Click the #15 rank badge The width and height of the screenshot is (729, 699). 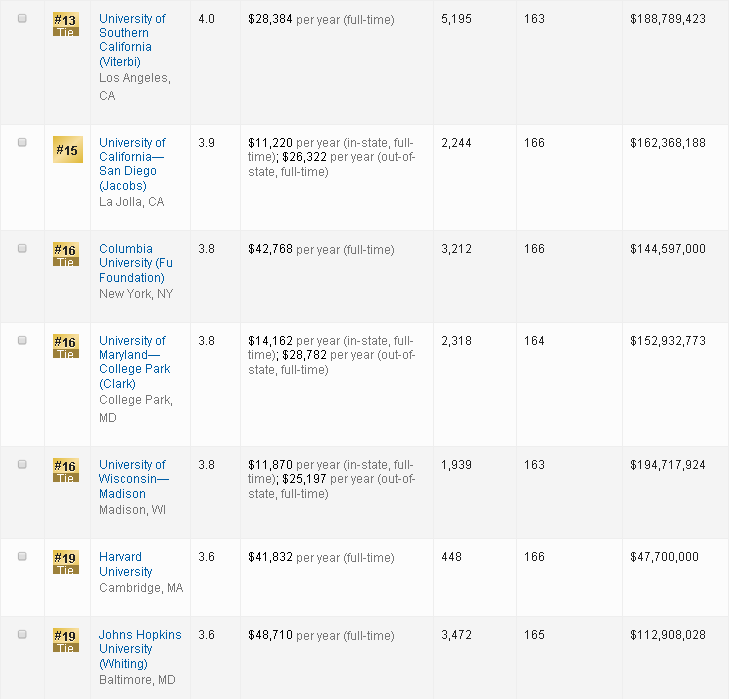pyautogui.click(x=67, y=150)
